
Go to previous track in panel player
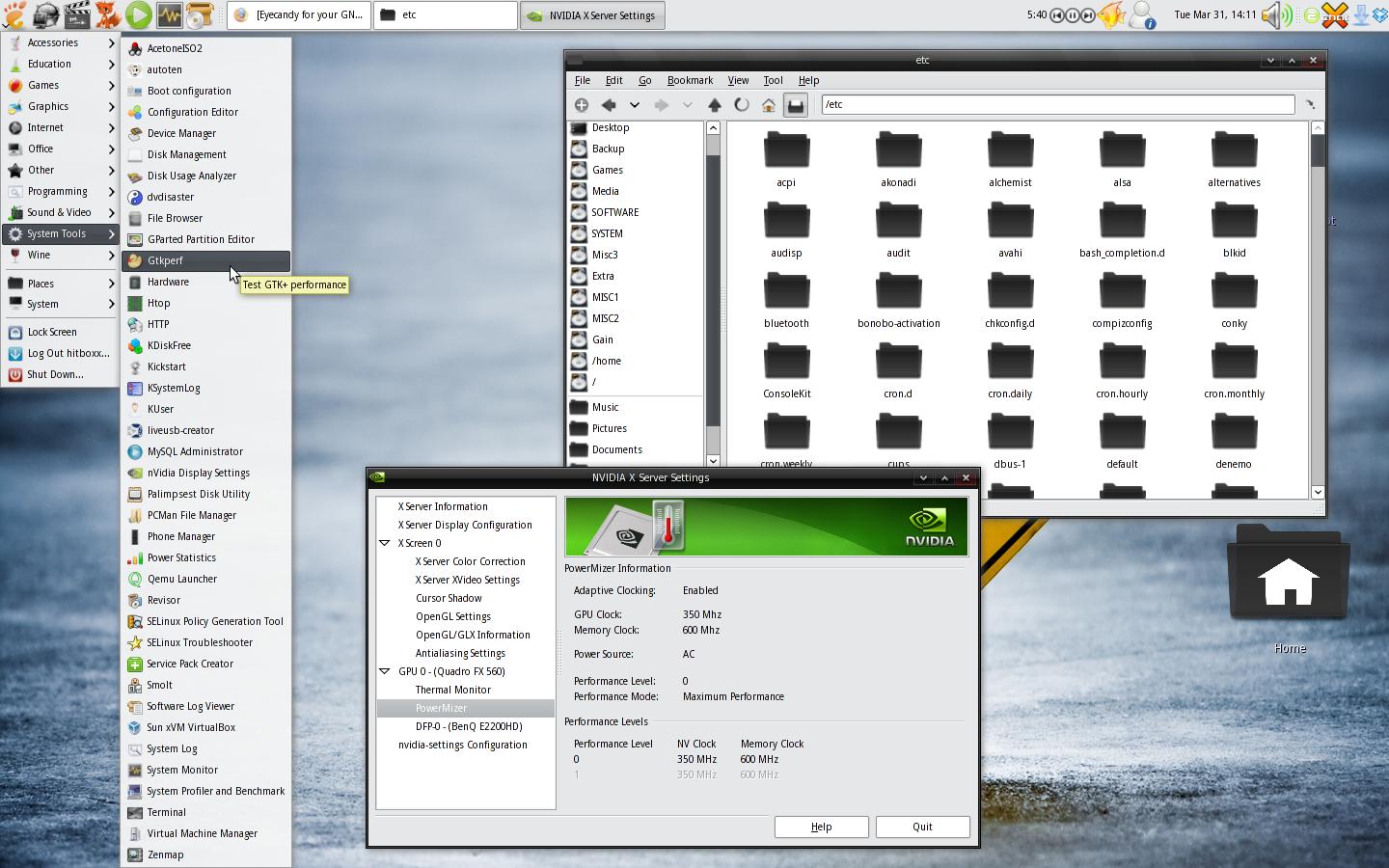tap(1057, 15)
